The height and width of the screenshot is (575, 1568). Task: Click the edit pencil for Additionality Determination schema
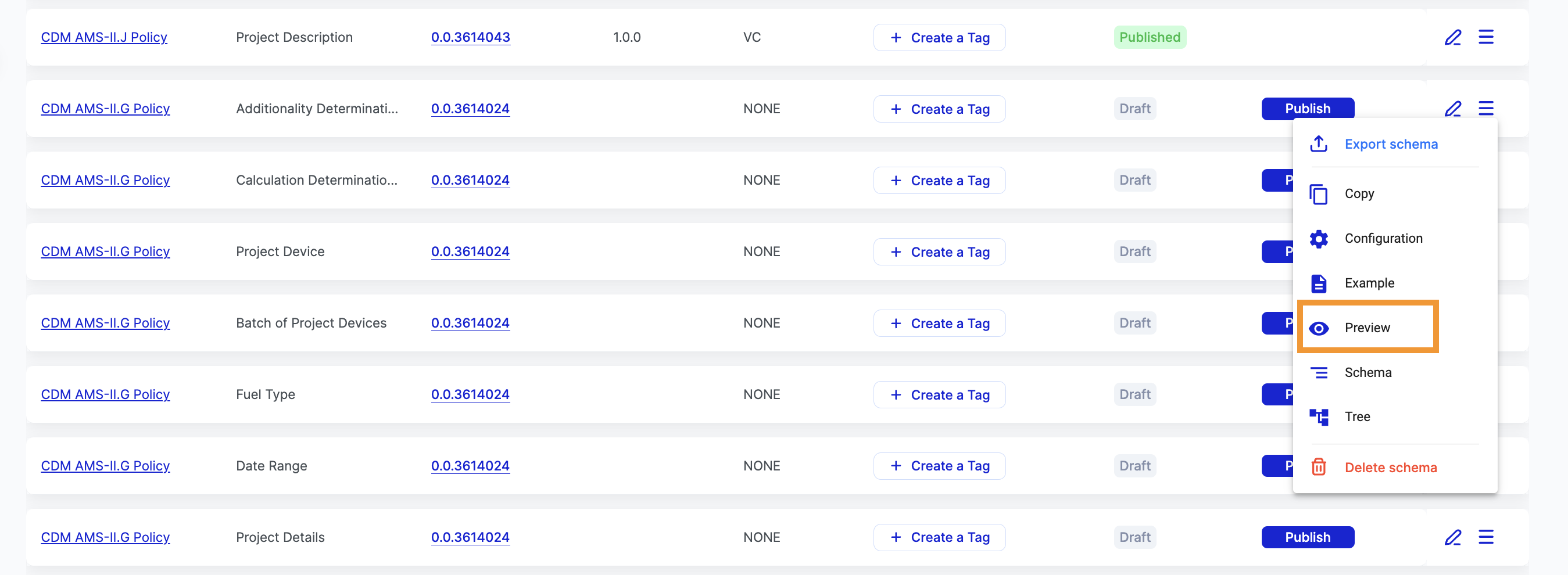point(1453,109)
